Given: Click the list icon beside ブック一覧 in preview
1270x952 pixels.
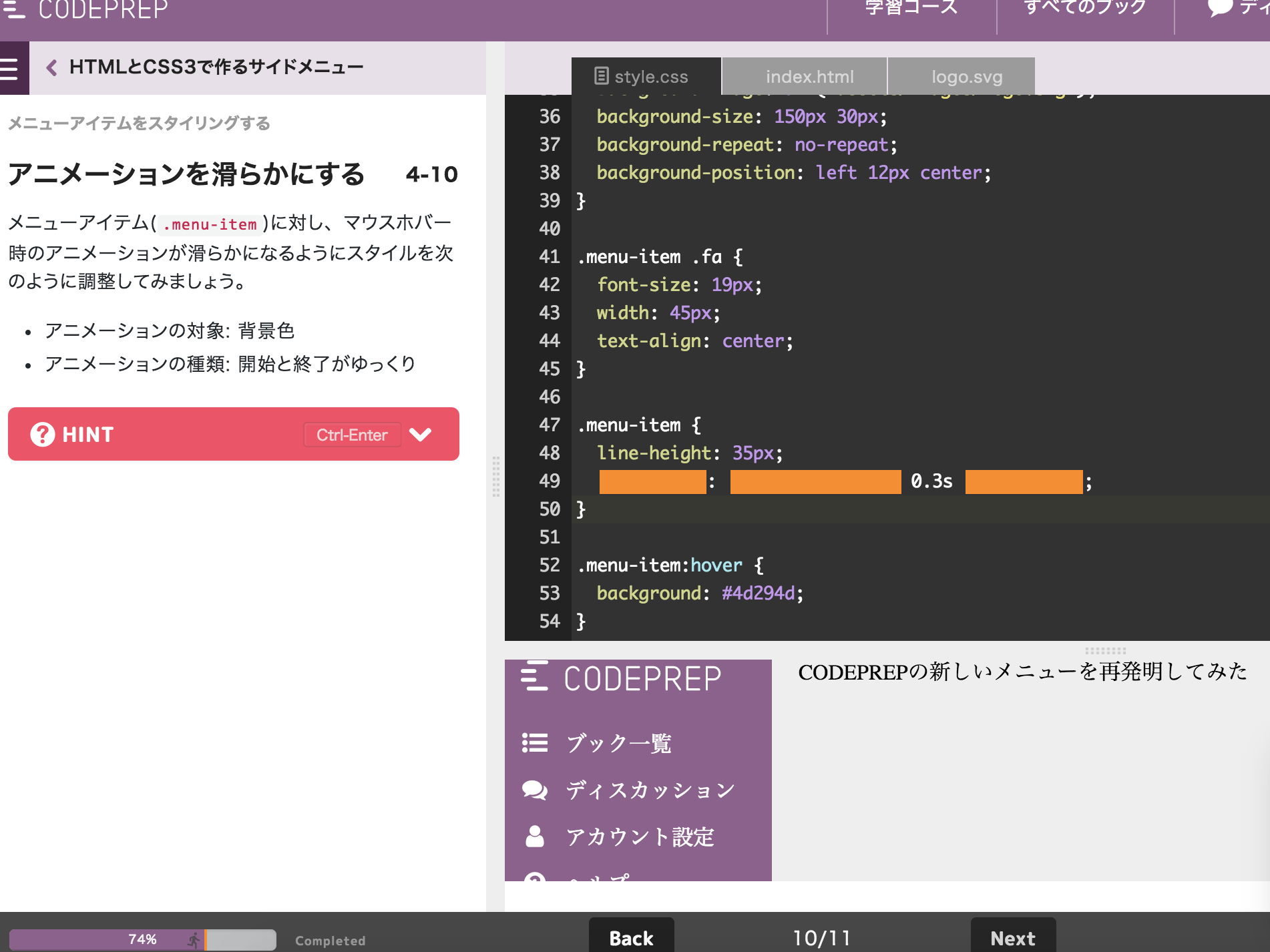Looking at the screenshot, I should click(535, 743).
